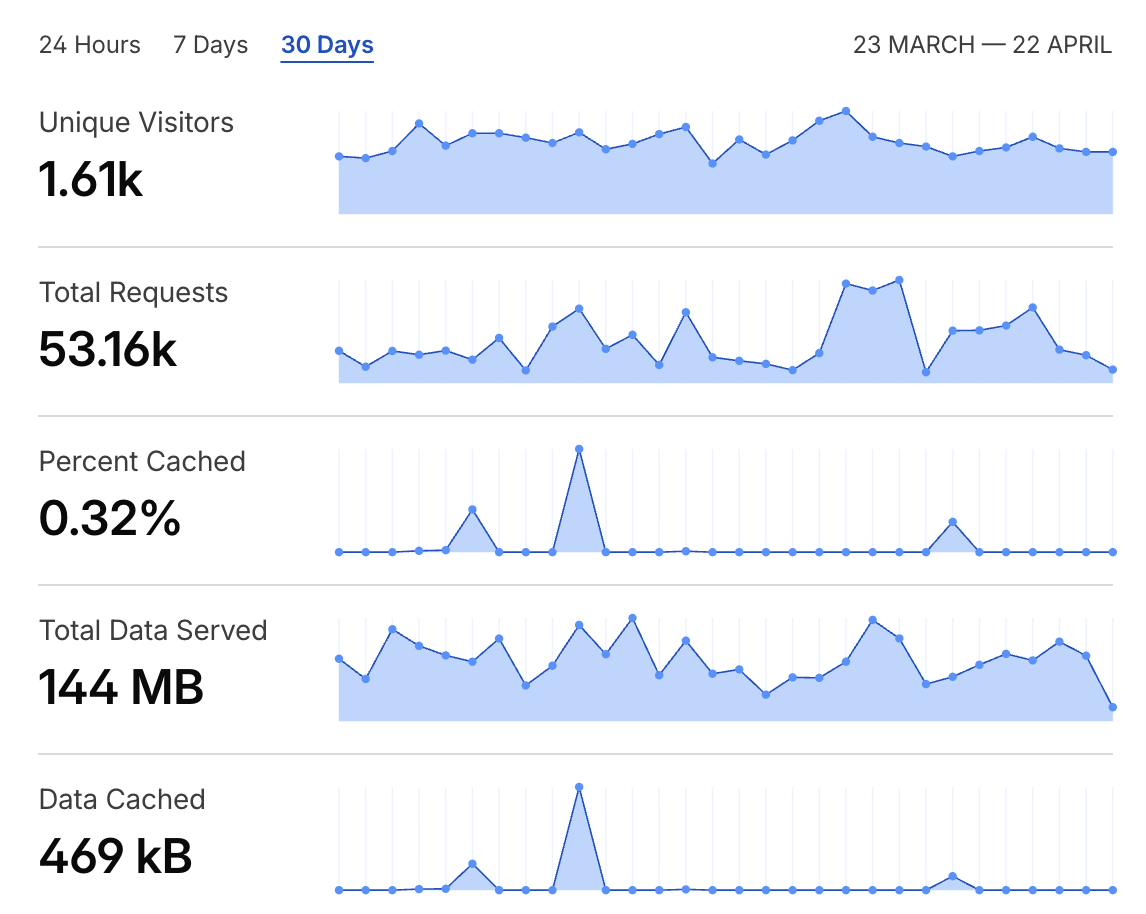Screen dimensions: 1146x914
Task: Click the 53.16k requests value
Action: (x=108, y=349)
